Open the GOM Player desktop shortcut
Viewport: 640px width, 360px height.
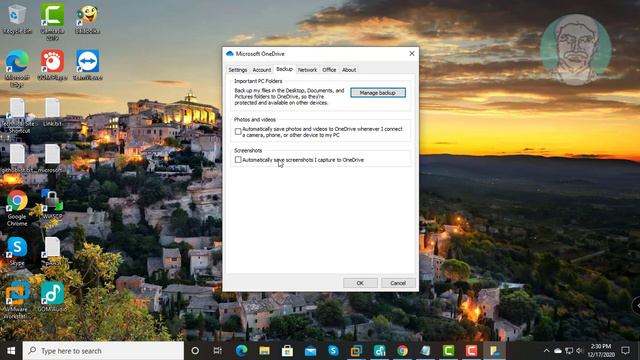[52, 64]
